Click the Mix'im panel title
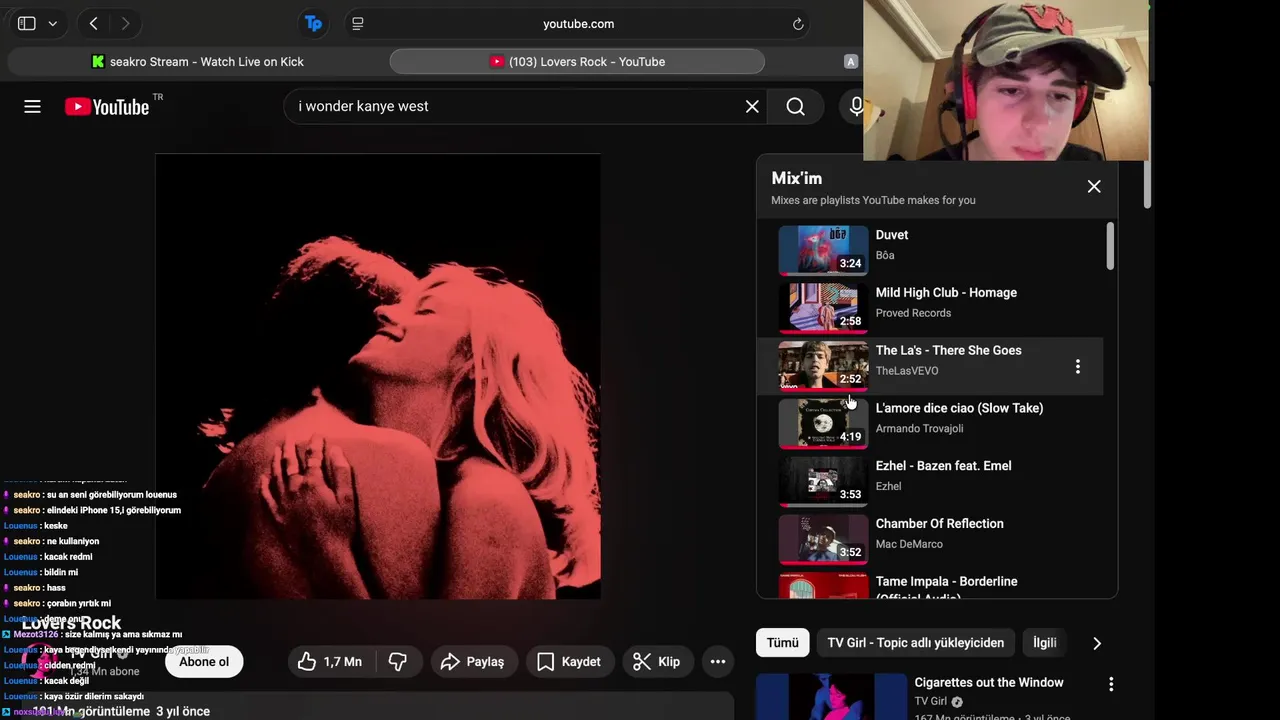1280x720 pixels. coord(796,178)
